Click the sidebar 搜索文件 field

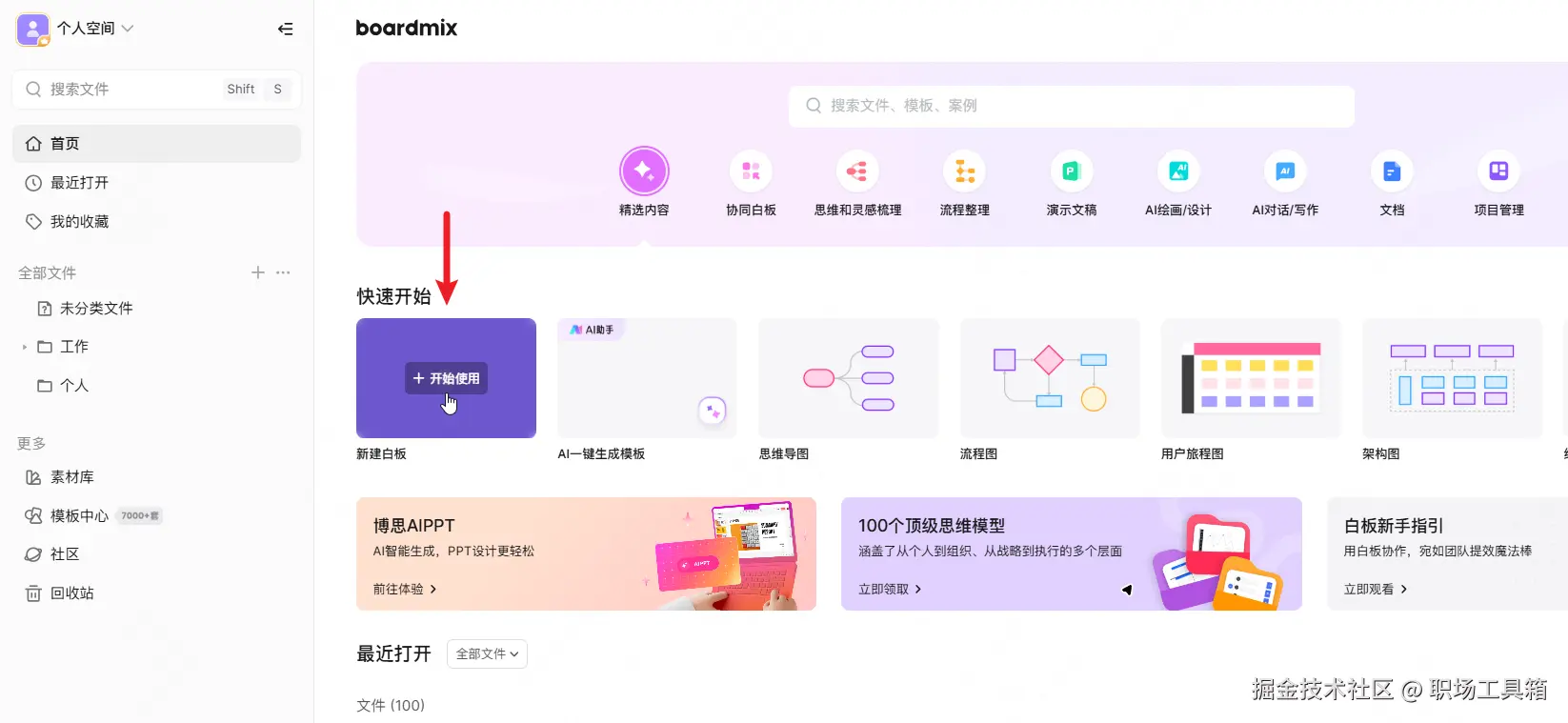(156, 89)
